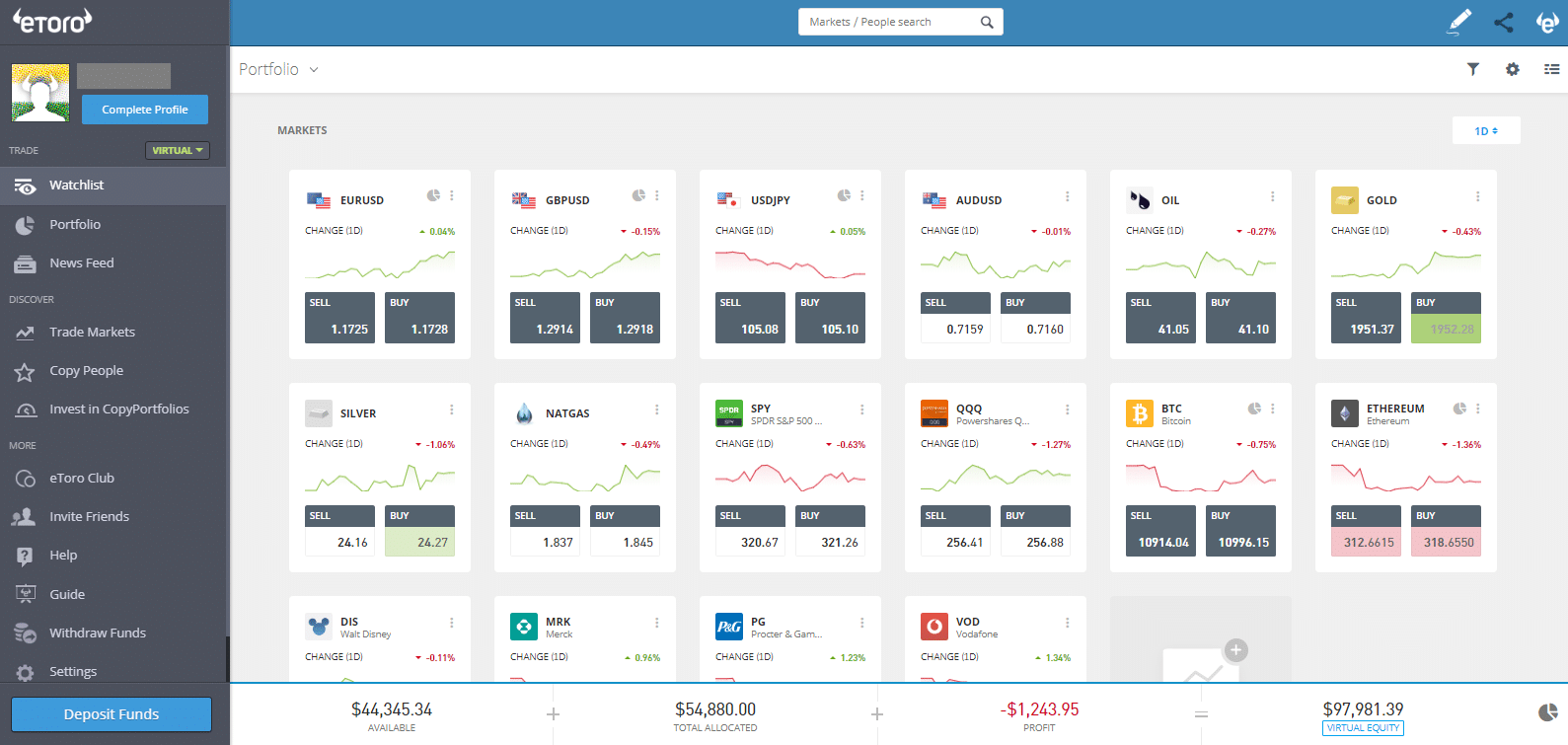Open SILVER three-dot options menu

(452, 410)
